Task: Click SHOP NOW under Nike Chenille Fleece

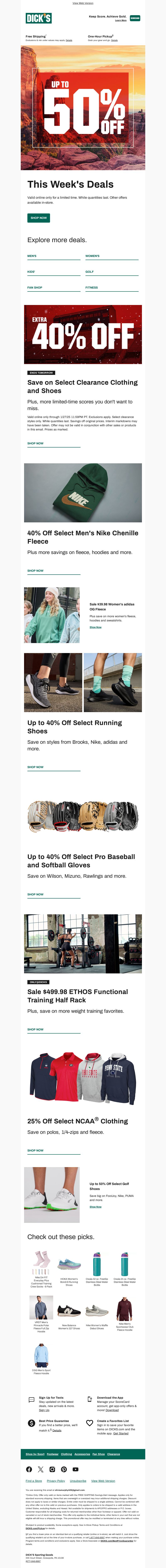Action: [35, 571]
